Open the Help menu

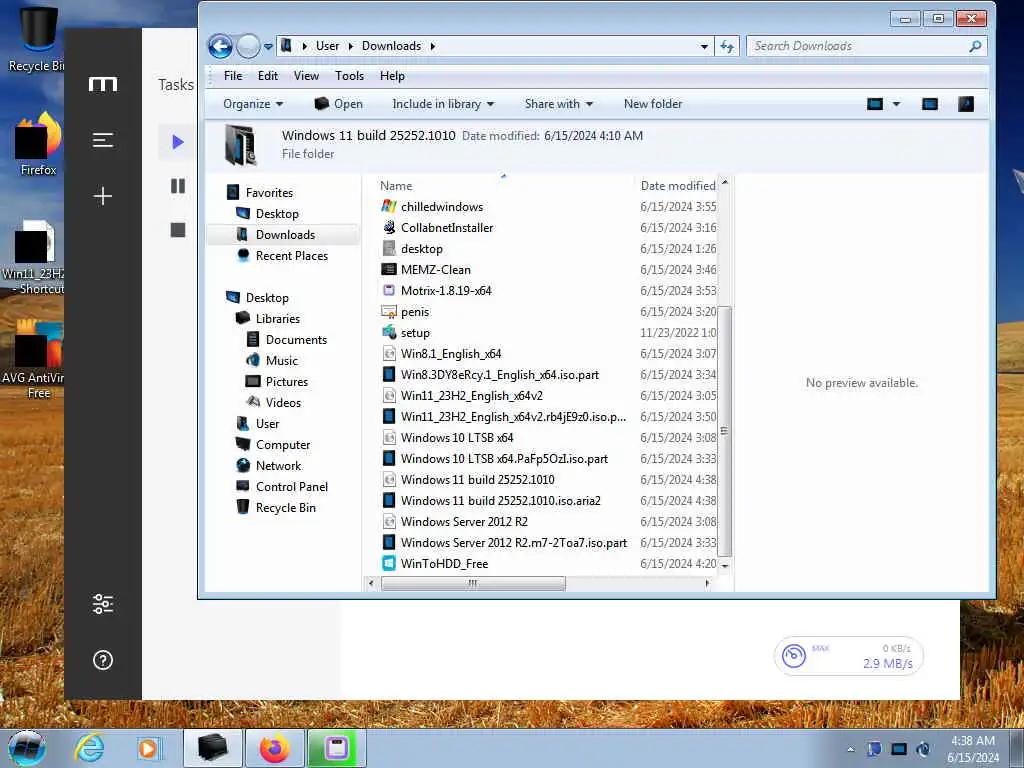[x=392, y=76]
